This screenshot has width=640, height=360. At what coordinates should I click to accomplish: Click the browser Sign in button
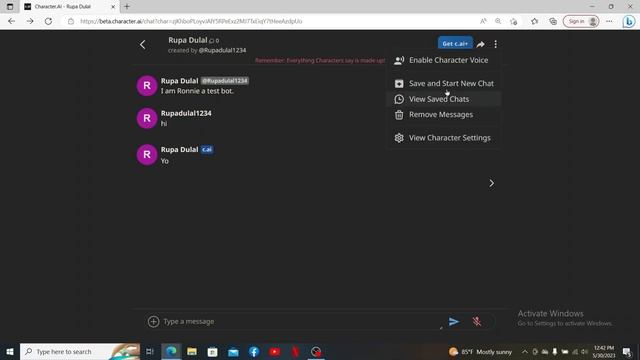[581, 21]
